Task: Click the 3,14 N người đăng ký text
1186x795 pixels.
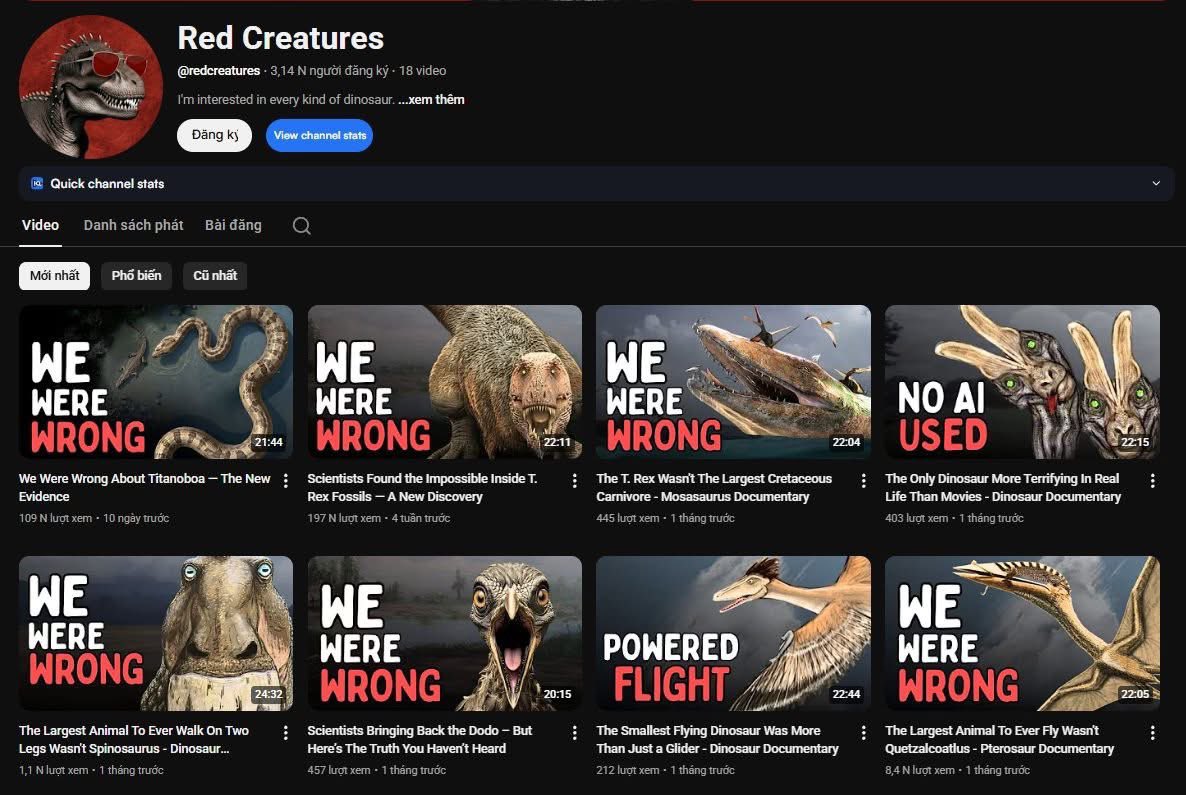Action: click(x=329, y=70)
